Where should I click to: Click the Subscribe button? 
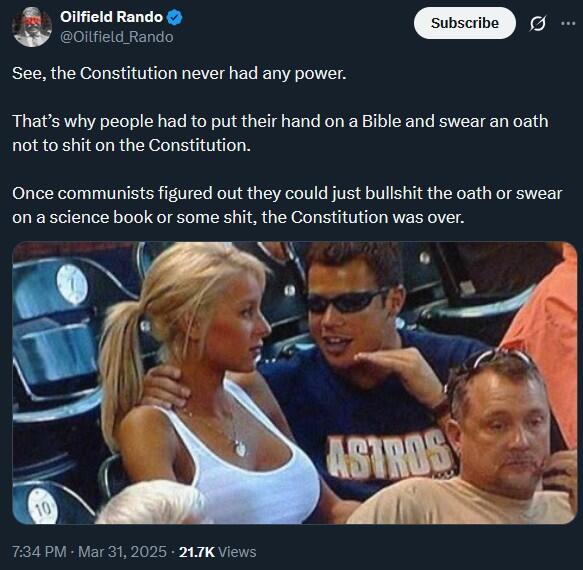(x=464, y=23)
